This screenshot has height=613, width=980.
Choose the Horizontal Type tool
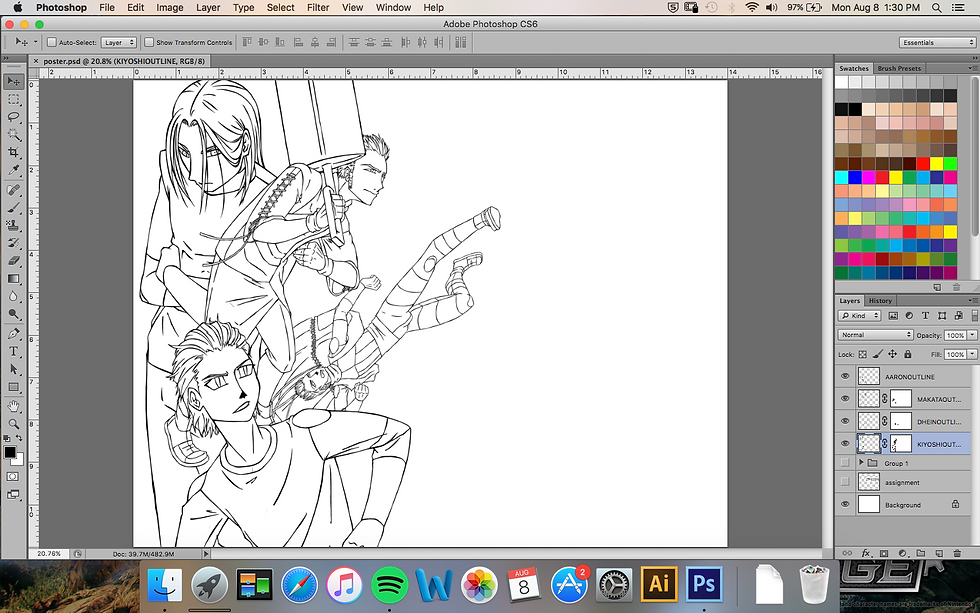click(14, 351)
